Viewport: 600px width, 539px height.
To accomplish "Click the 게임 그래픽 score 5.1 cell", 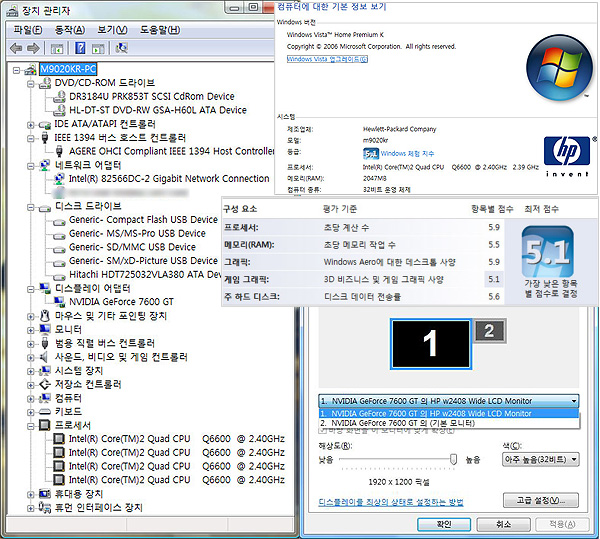I will [494, 279].
